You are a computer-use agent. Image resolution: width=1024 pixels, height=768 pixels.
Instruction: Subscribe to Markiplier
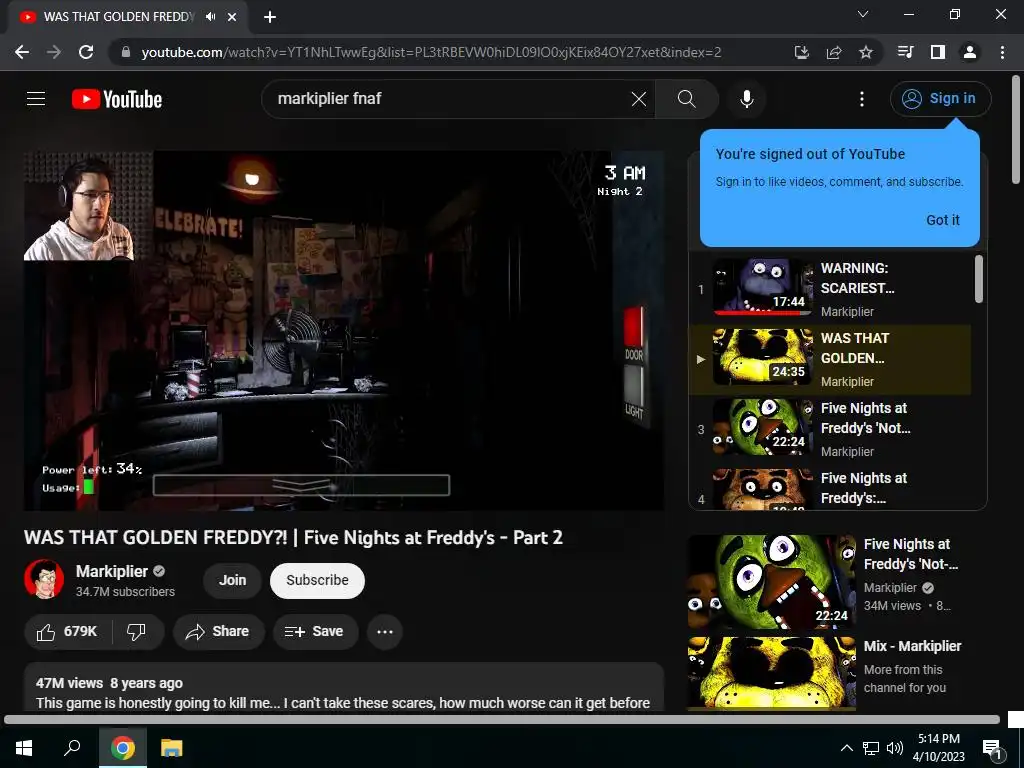tap(317, 580)
